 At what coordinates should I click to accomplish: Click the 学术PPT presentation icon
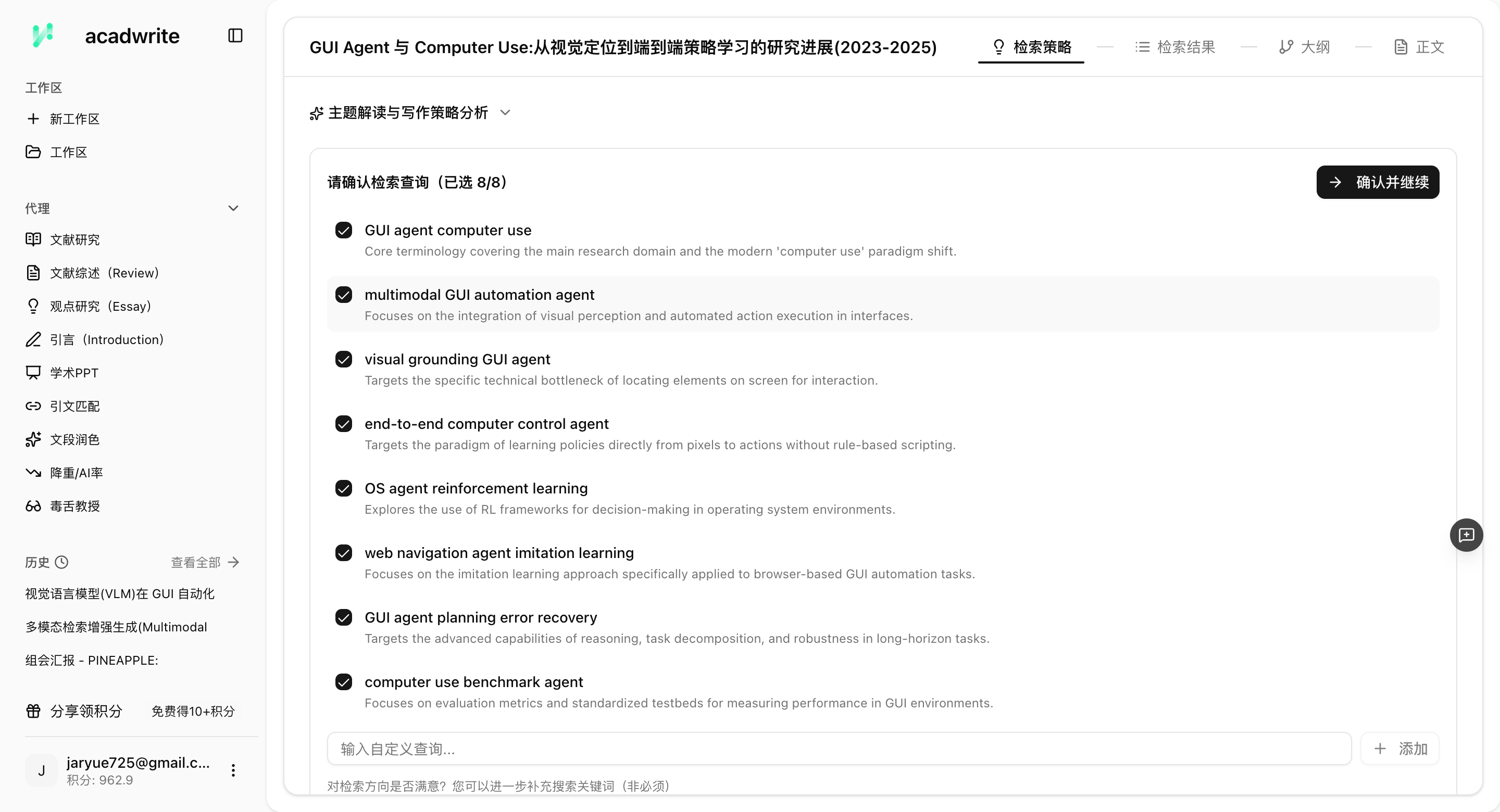(33, 373)
